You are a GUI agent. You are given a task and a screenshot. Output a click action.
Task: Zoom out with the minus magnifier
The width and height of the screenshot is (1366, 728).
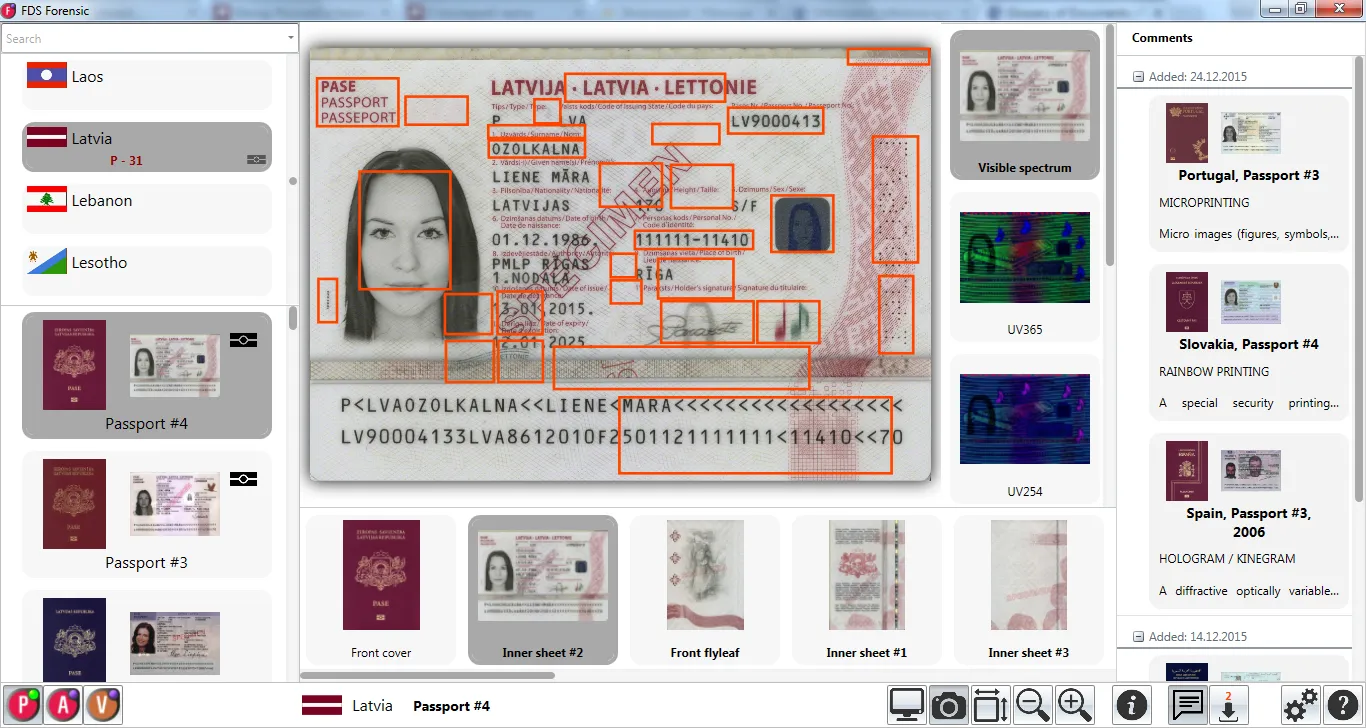tap(1032, 706)
